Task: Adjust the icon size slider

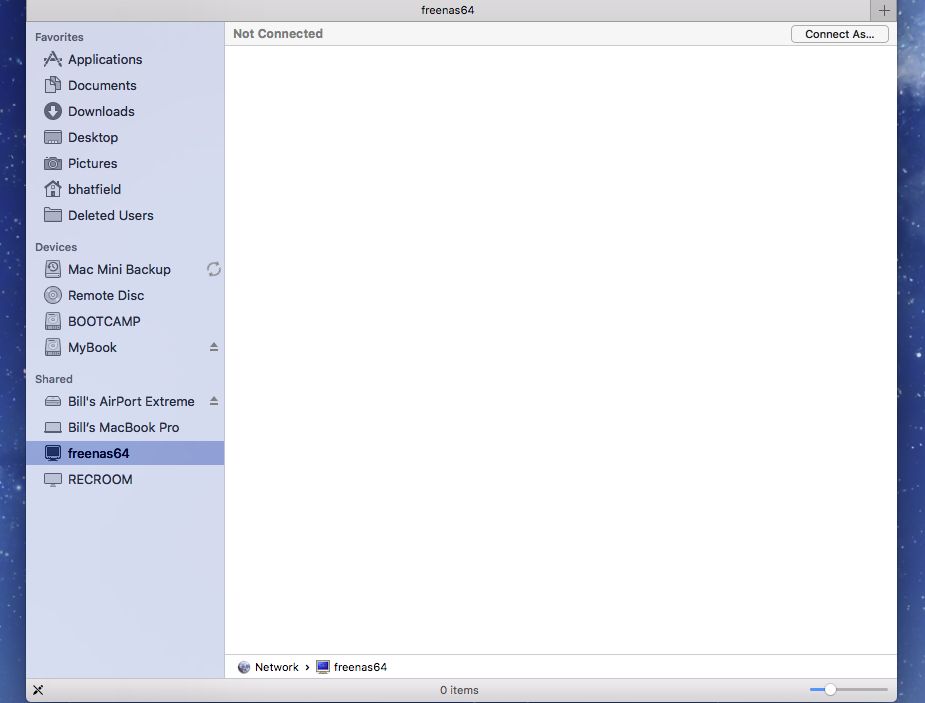Action: (x=830, y=689)
